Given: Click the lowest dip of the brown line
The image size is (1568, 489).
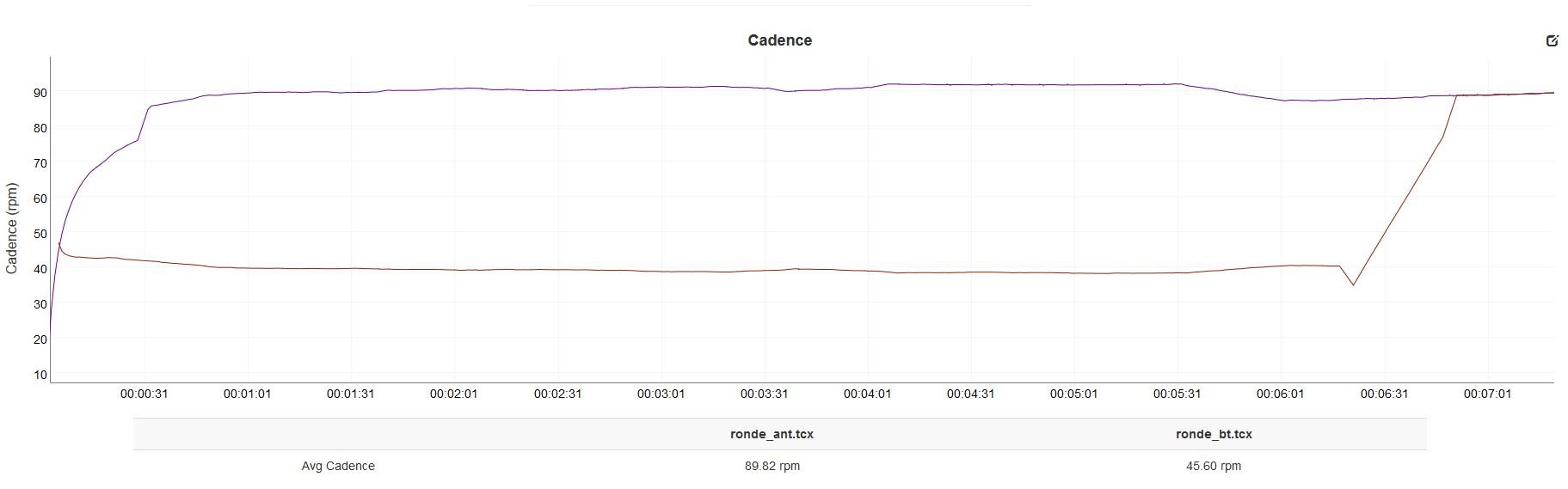Looking at the screenshot, I should 1353,284.
